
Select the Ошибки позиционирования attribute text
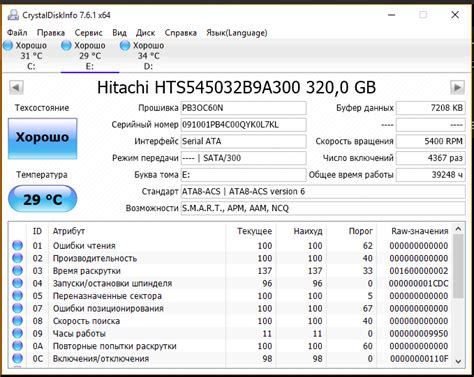pyautogui.click(x=108, y=308)
